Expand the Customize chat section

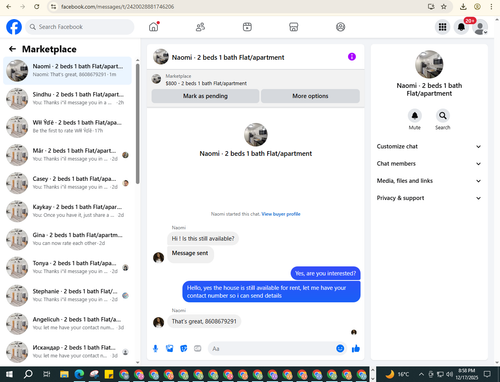(x=429, y=147)
